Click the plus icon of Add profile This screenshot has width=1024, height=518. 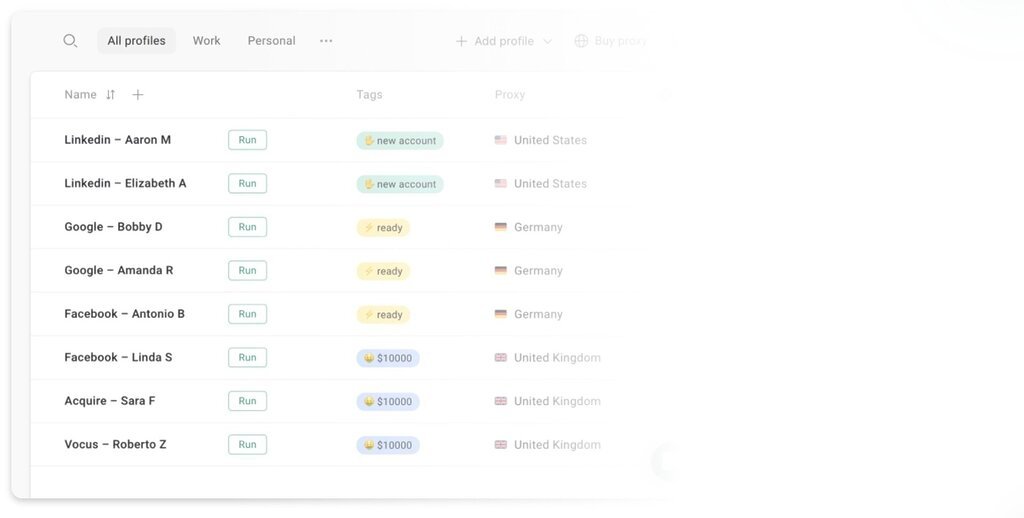coord(461,41)
